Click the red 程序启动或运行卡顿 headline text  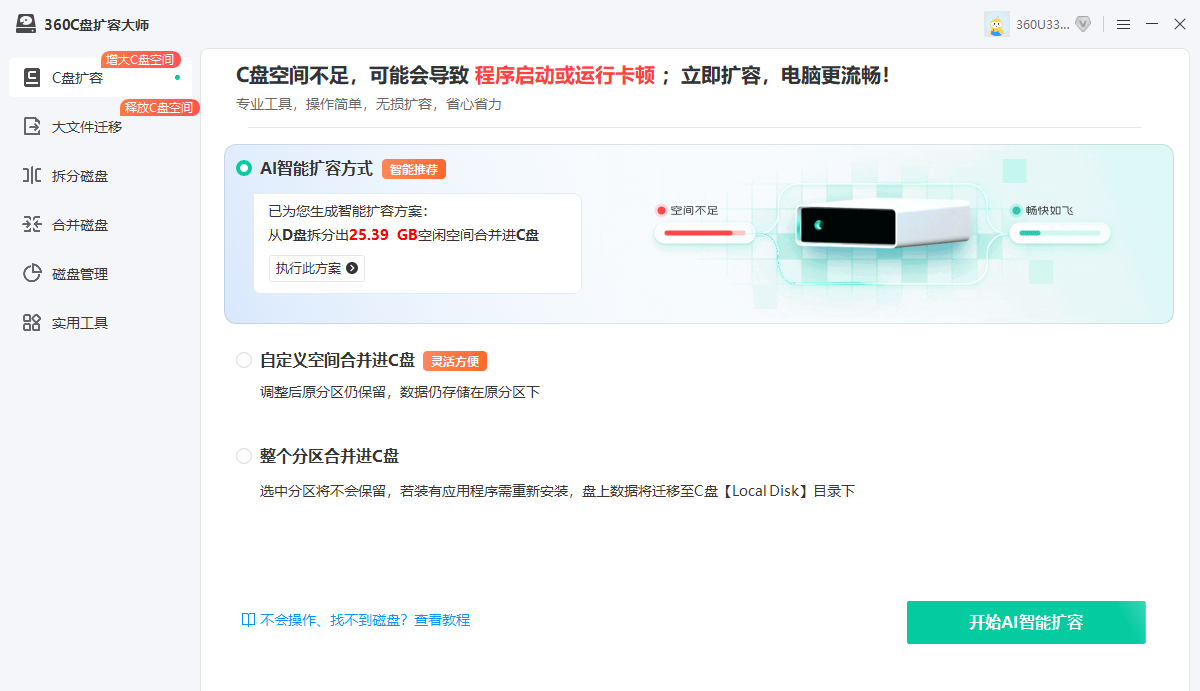[565, 75]
